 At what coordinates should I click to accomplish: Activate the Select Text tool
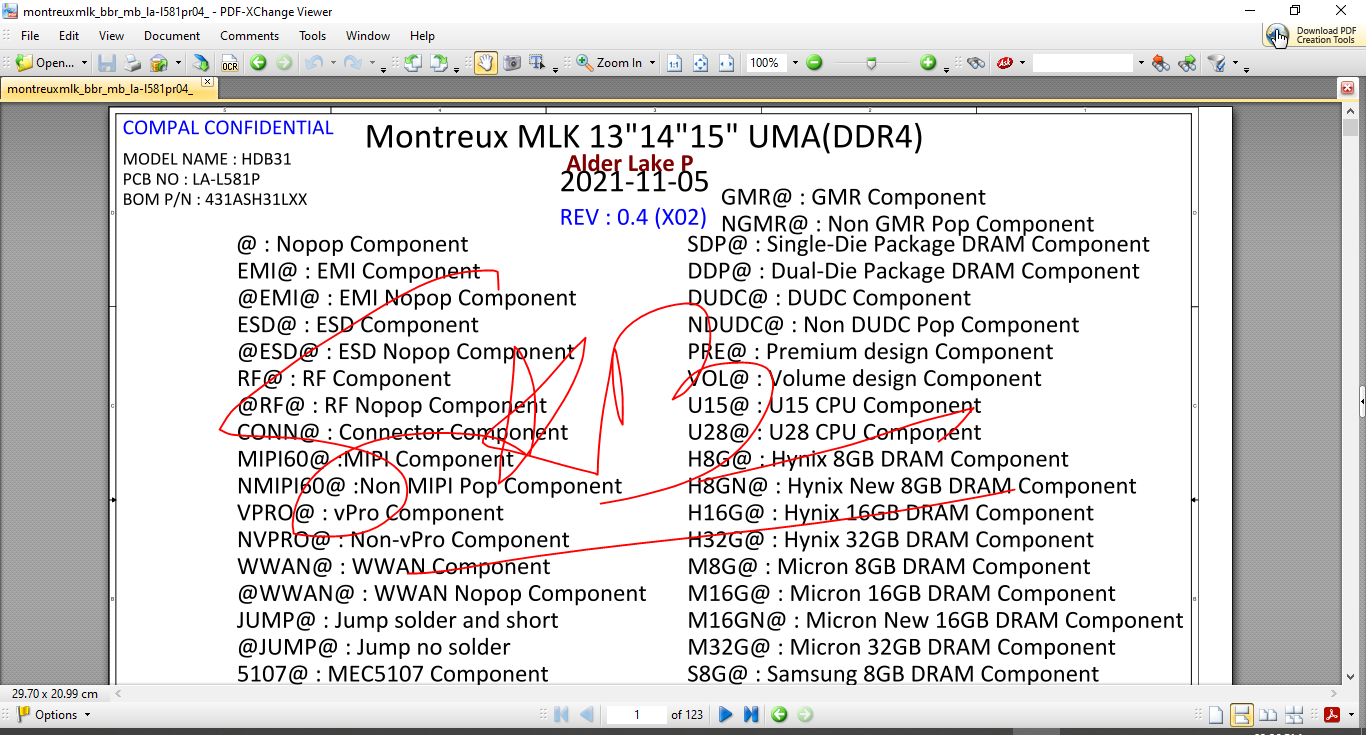pyautogui.click(x=537, y=63)
